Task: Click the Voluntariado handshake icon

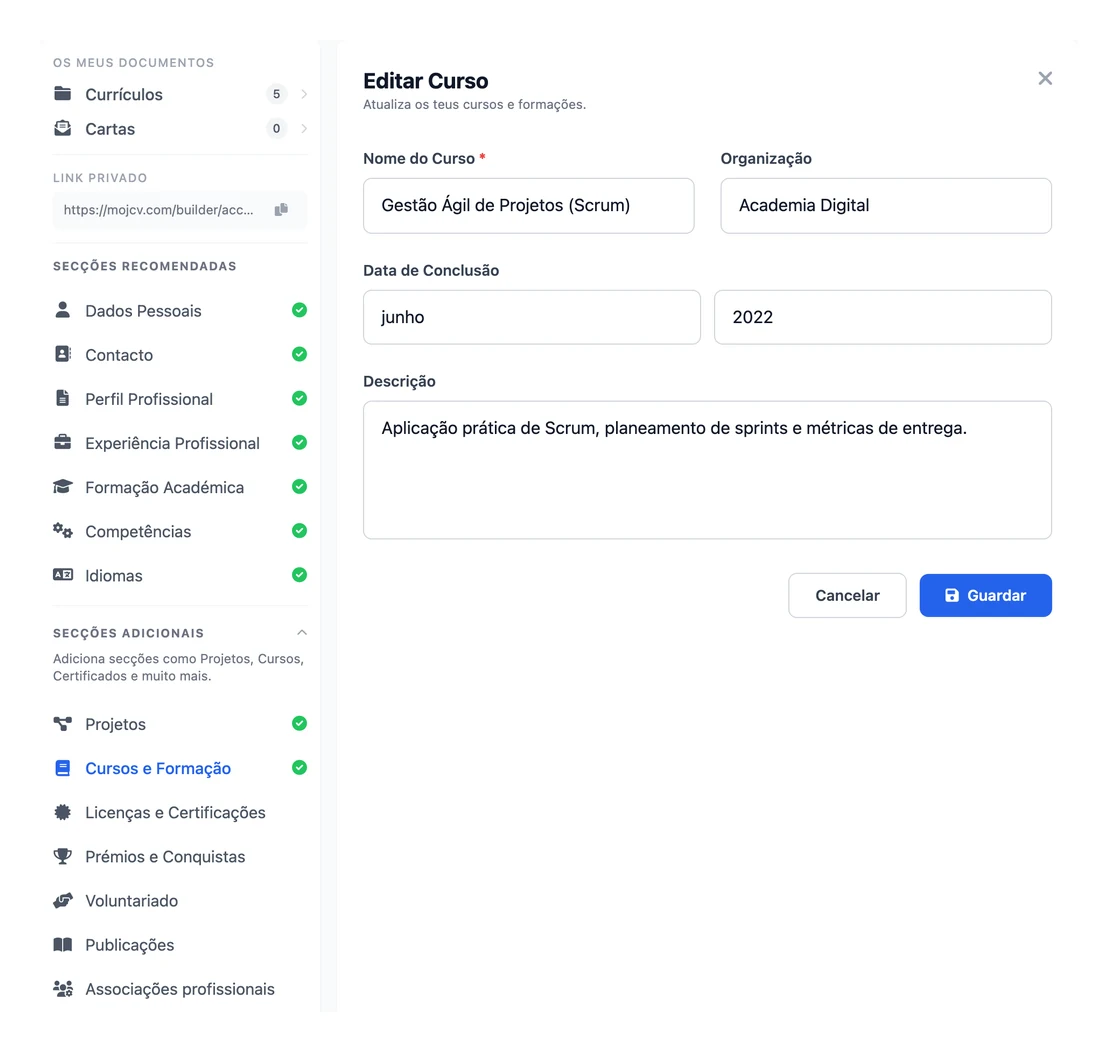Action: tap(63, 901)
